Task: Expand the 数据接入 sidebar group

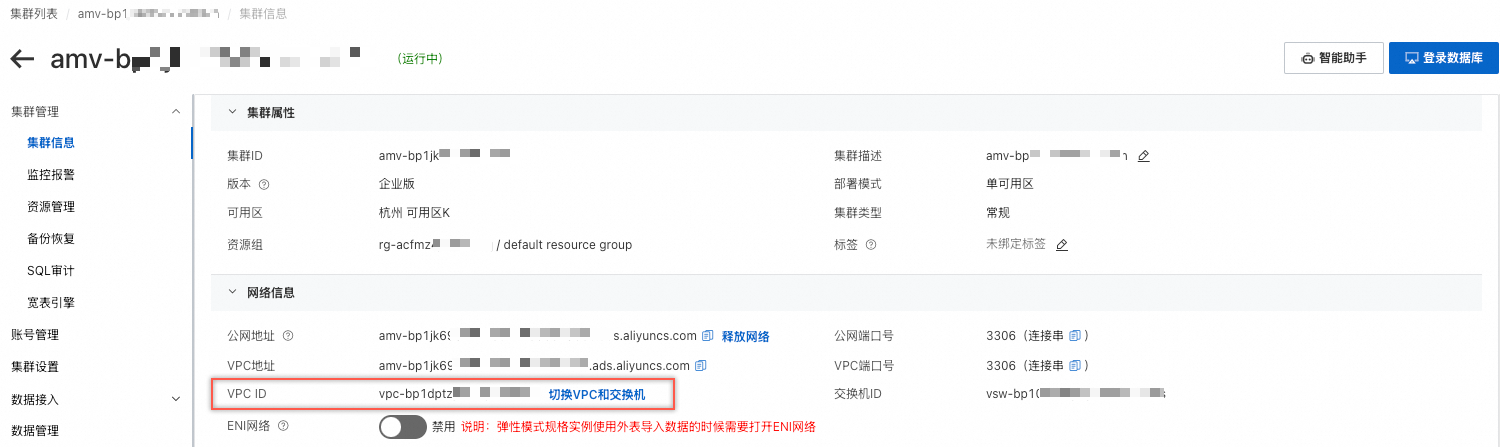Action: point(176,399)
